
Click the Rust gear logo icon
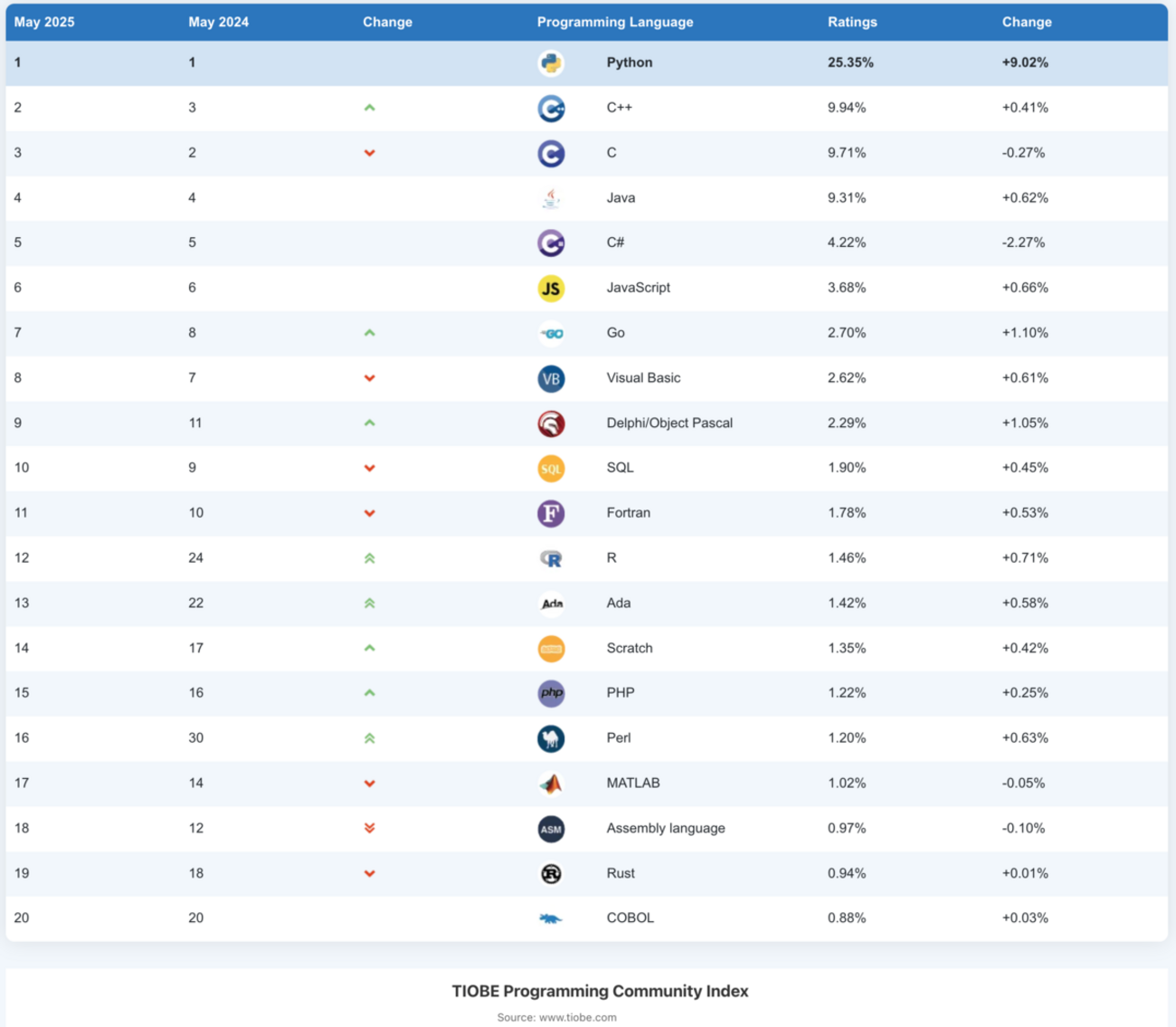(551, 874)
